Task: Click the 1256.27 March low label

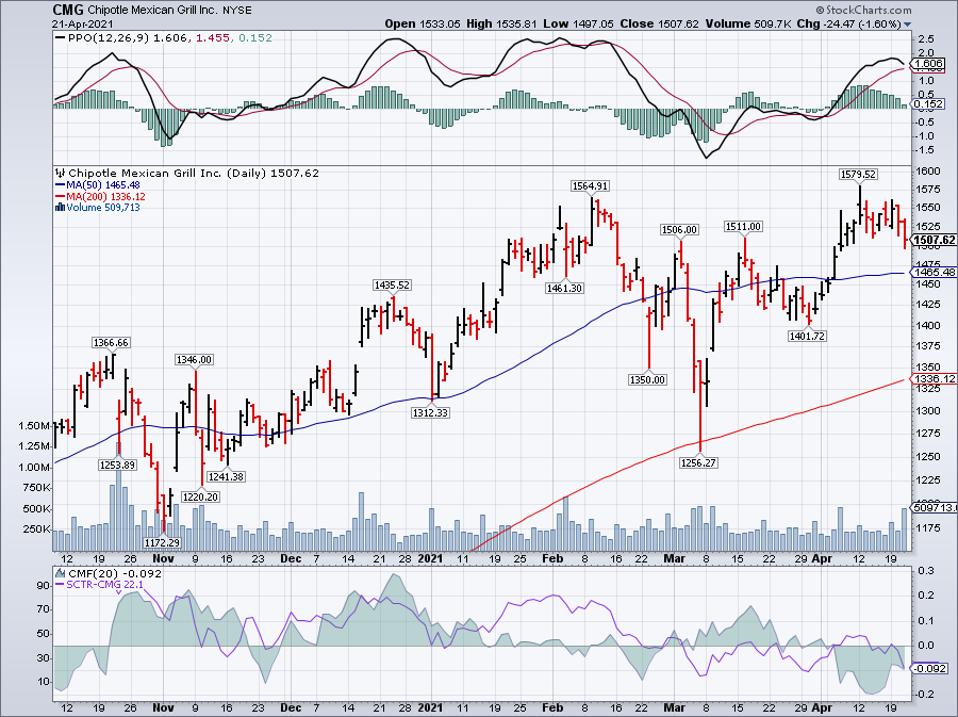Action: coord(698,463)
